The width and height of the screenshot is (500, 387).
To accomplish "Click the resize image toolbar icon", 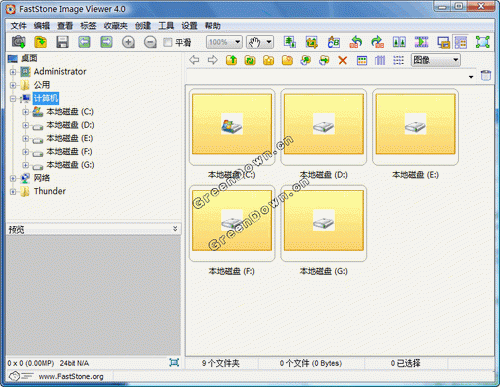I will click(290, 42).
